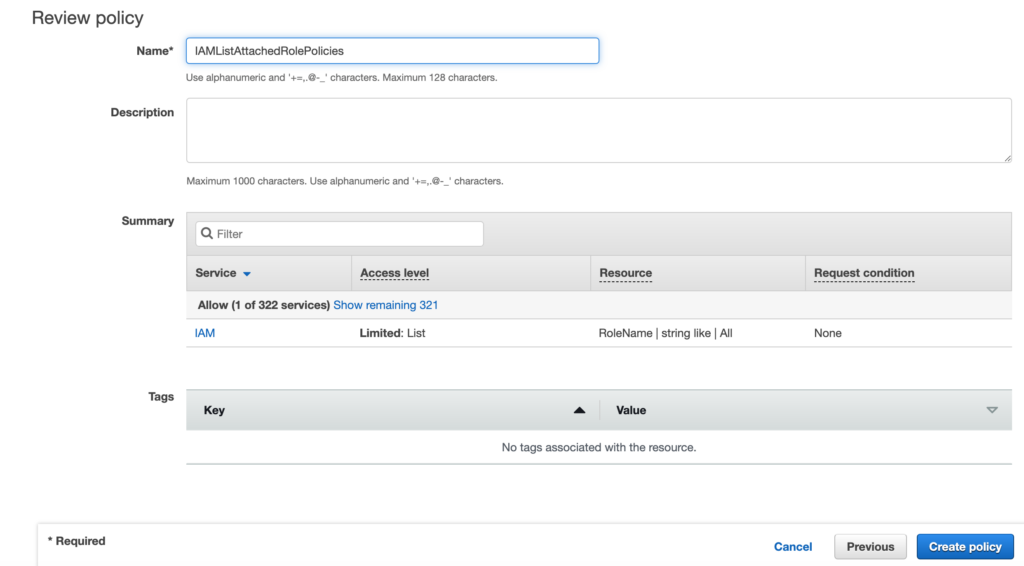Image resolution: width=1024 pixels, height=566 pixels.
Task: Sort tags by the Value header
Action: 631,410
